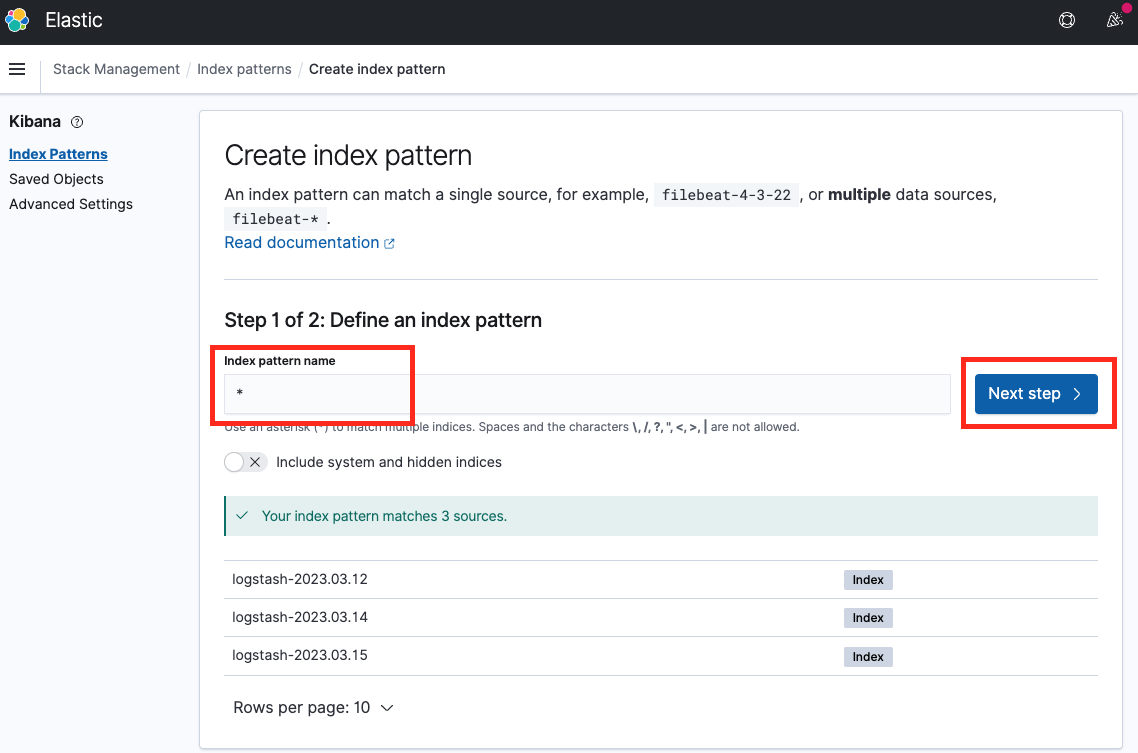
Task: Click the Kibana help question icon
Action: pos(77,122)
